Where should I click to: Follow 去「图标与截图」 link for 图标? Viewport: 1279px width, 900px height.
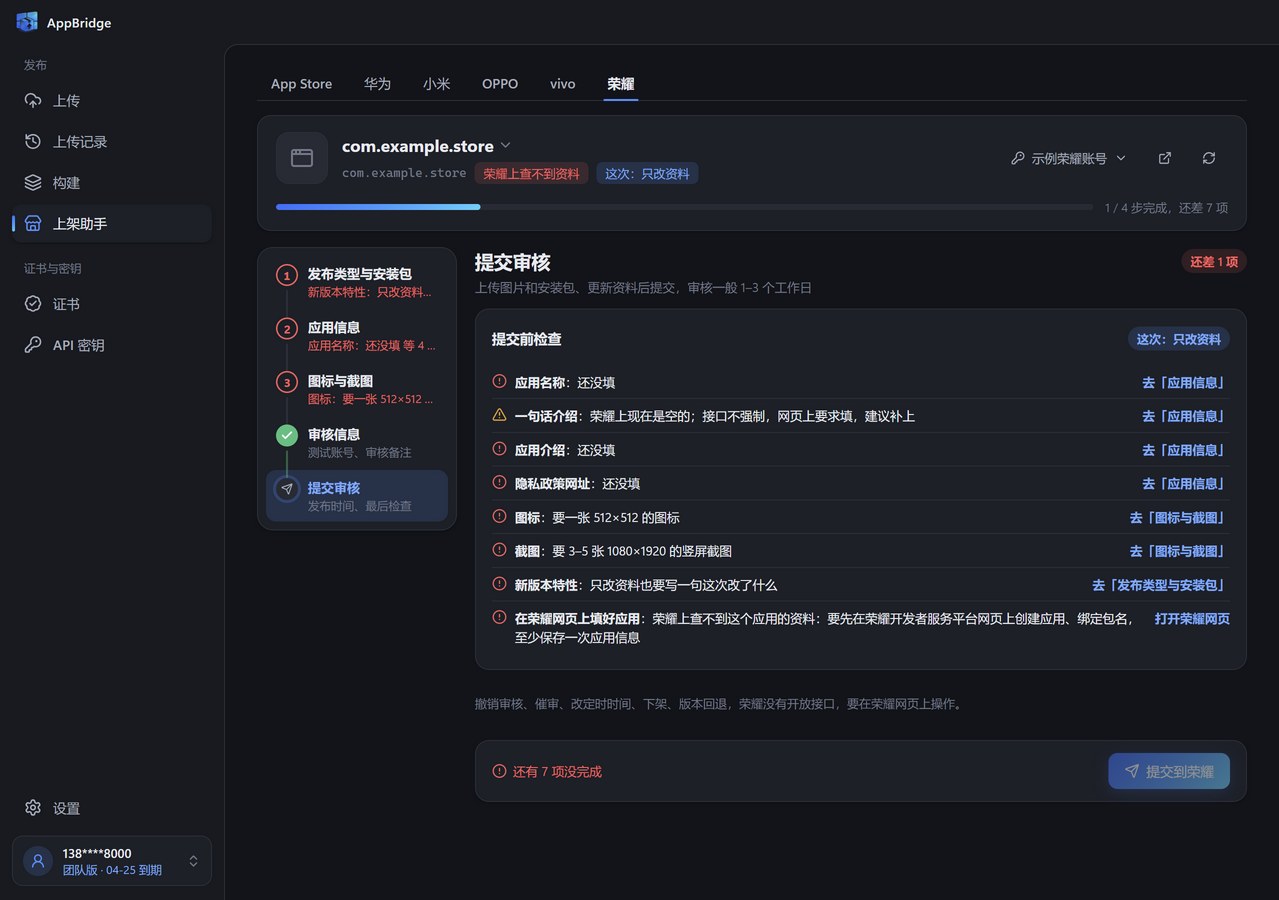click(1180, 518)
